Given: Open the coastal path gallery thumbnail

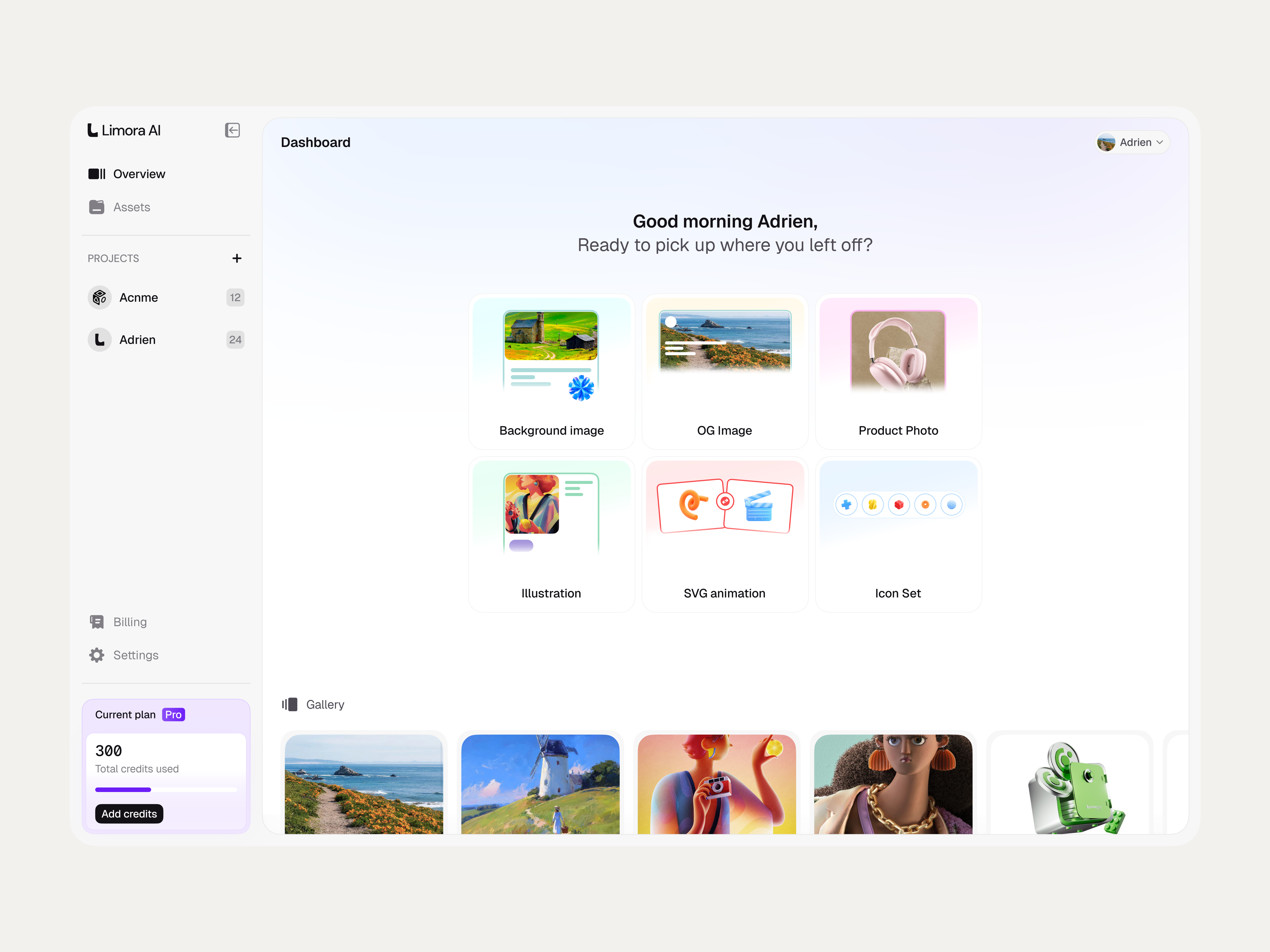Looking at the screenshot, I should pos(364,784).
